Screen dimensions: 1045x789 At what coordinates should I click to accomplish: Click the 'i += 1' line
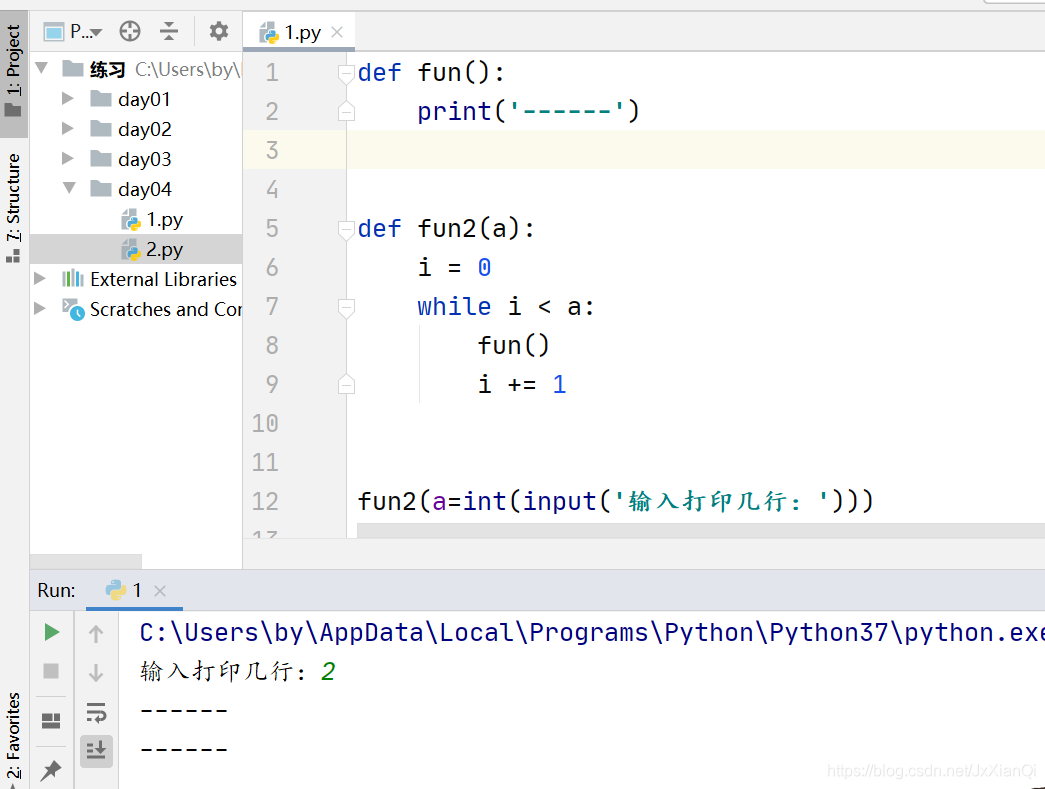coord(522,385)
